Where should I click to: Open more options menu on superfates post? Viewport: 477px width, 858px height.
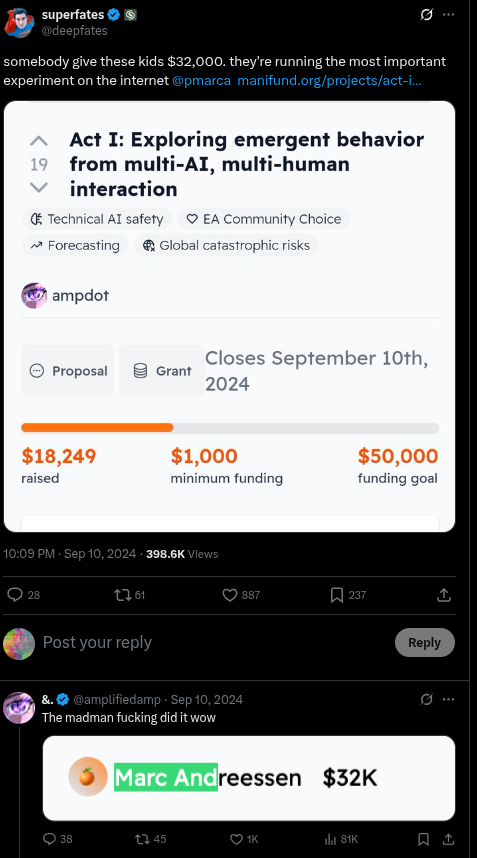449,15
